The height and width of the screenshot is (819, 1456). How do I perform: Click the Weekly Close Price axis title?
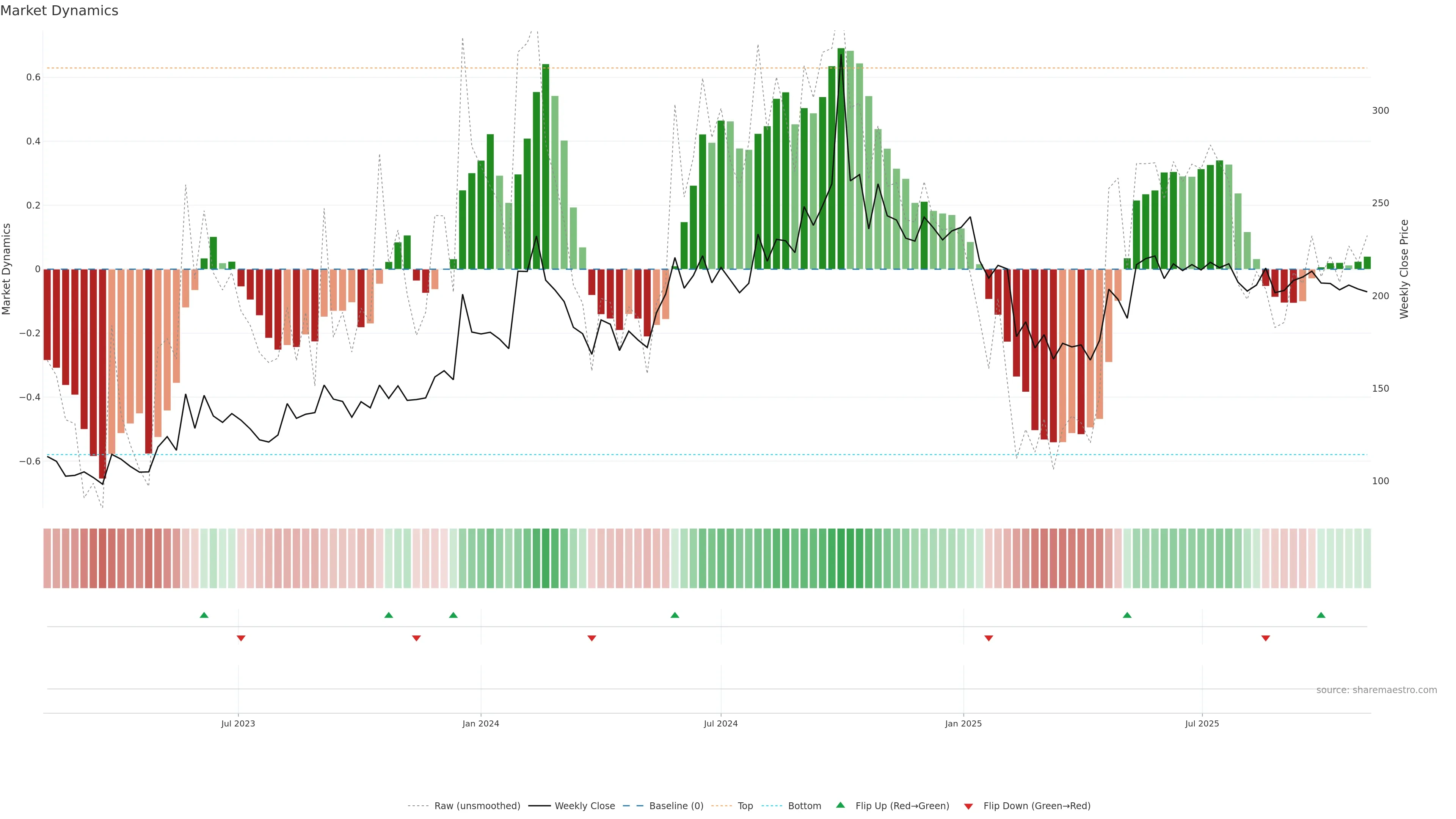point(1404,269)
